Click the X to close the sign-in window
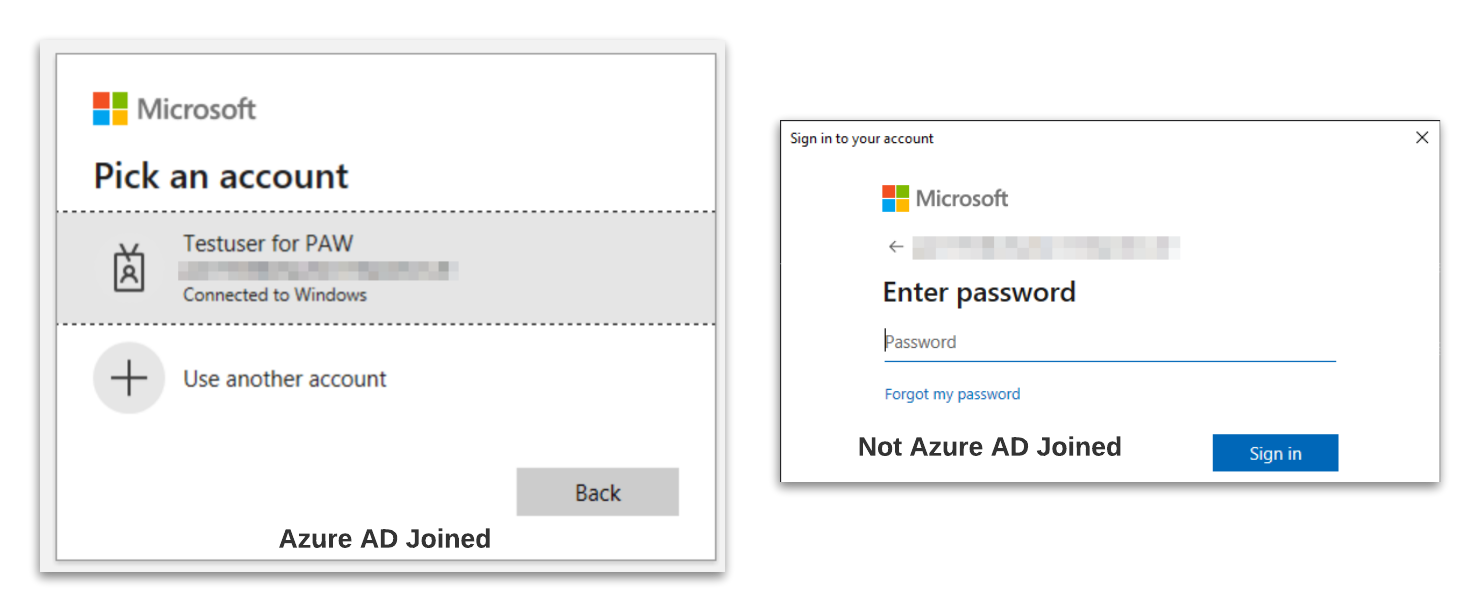The width and height of the screenshot is (1480, 612). [x=1422, y=137]
